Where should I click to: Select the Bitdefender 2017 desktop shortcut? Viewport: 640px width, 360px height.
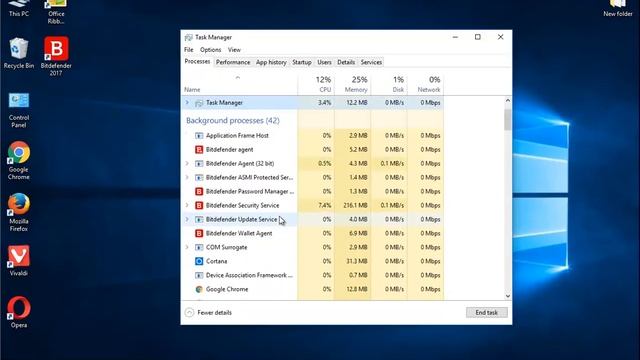[x=56, y=56]
